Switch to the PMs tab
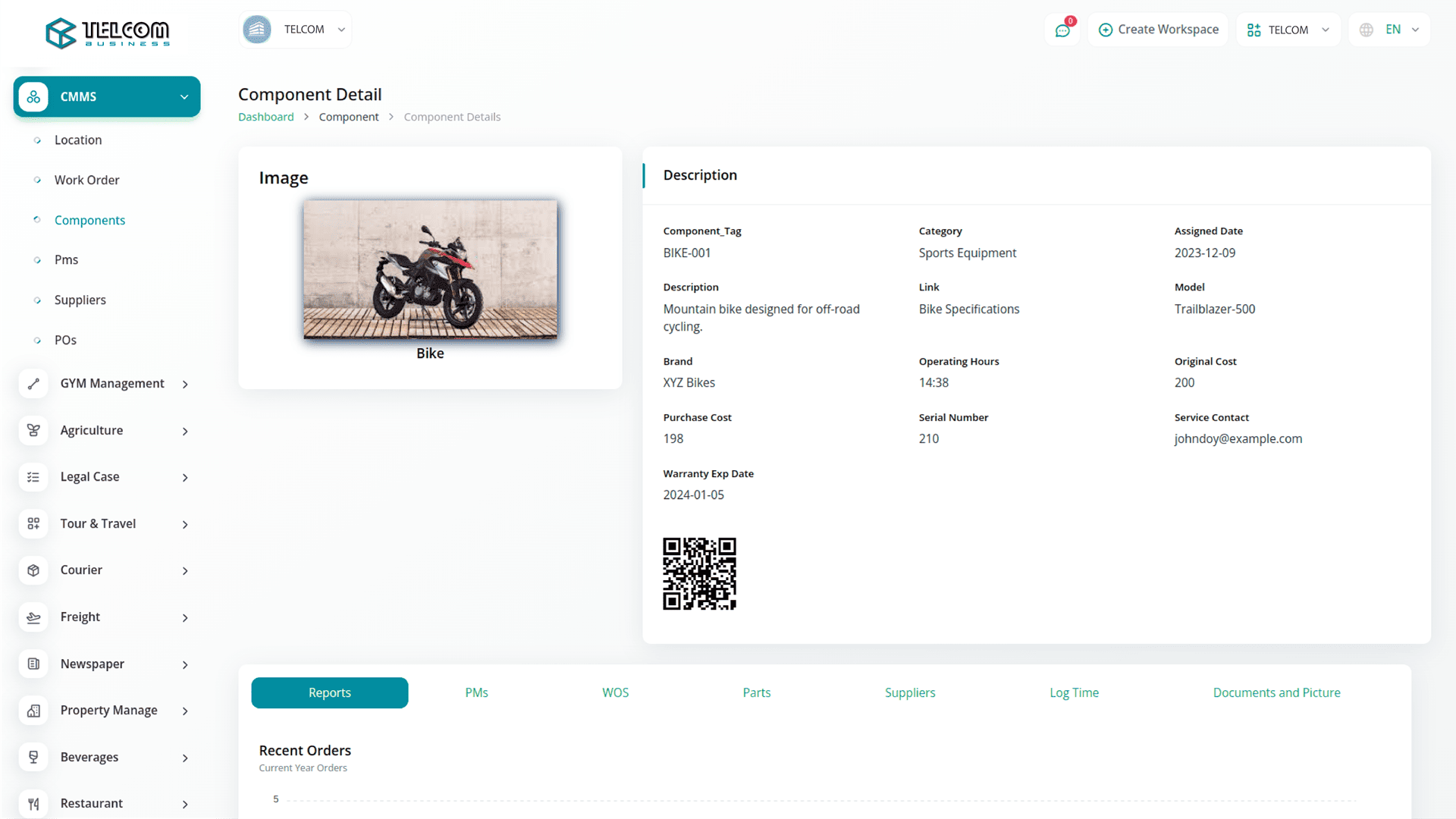This screenshot has height=819, width=1456. (476, 692)
